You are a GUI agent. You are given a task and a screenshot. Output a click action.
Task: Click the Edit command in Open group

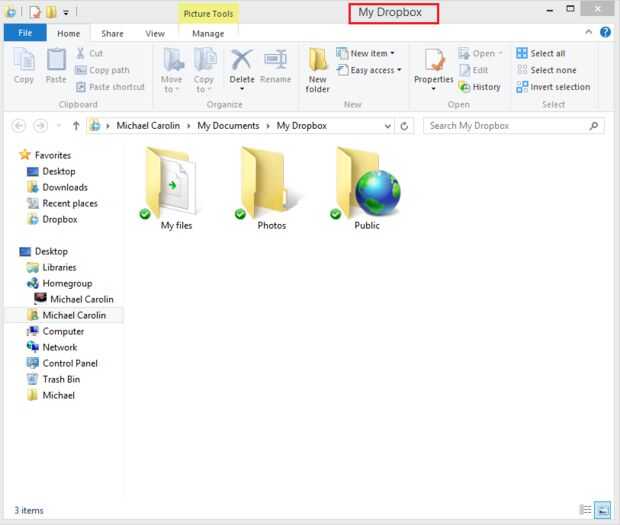pos(474,70)
